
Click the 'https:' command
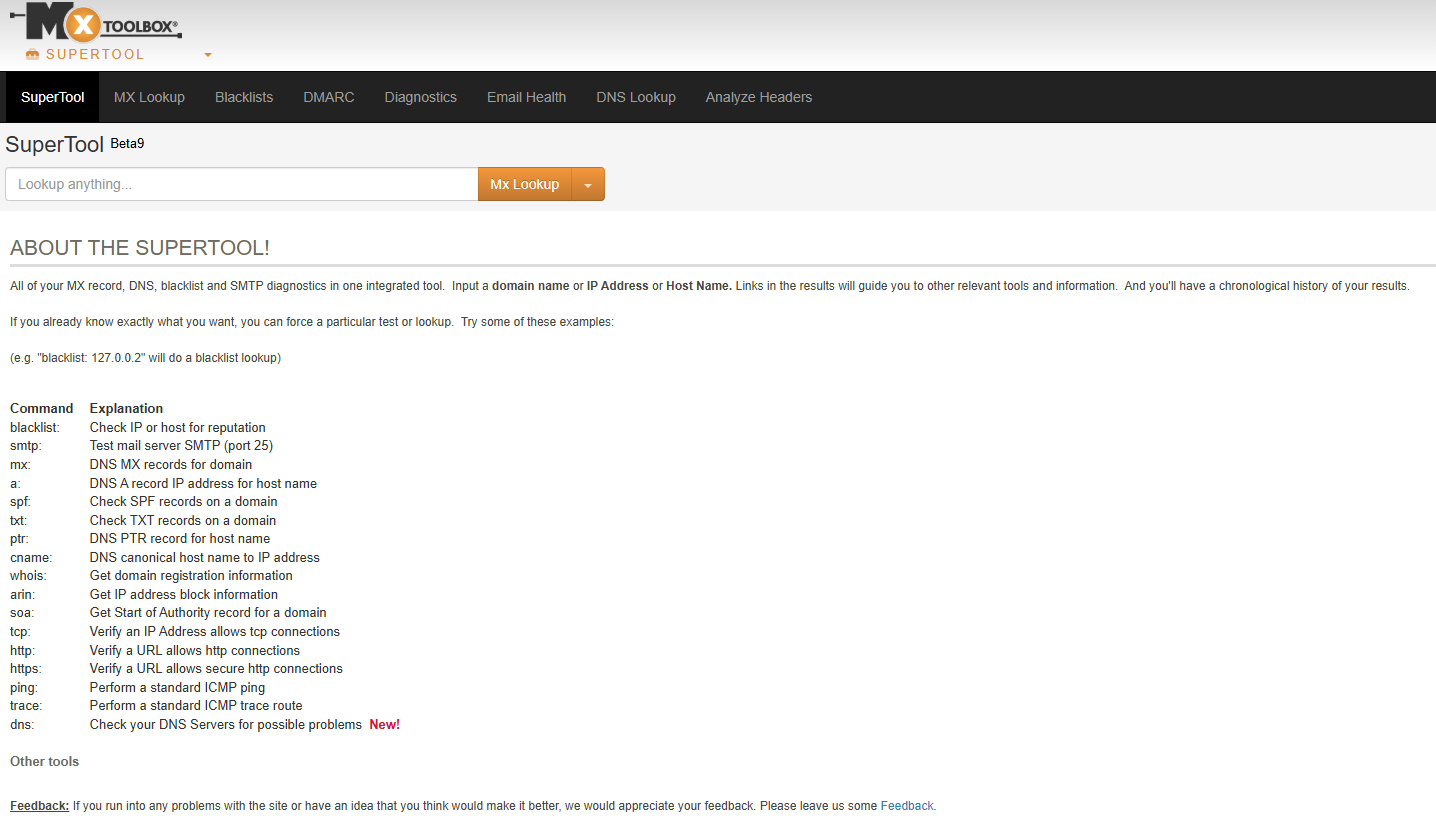(x=25, y=668)
